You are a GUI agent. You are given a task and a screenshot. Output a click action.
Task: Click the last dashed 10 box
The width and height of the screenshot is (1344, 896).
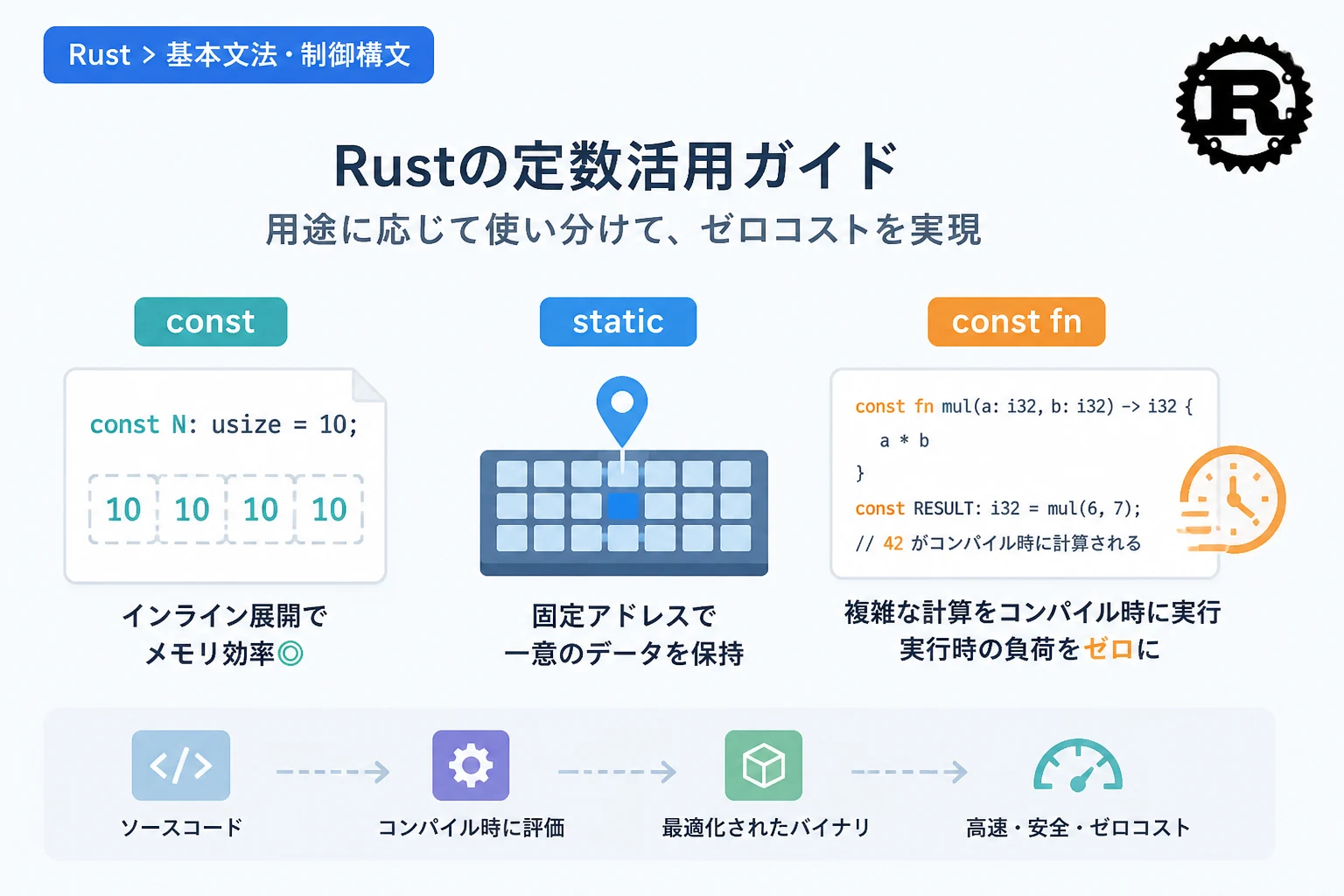[x=329, y=509]
